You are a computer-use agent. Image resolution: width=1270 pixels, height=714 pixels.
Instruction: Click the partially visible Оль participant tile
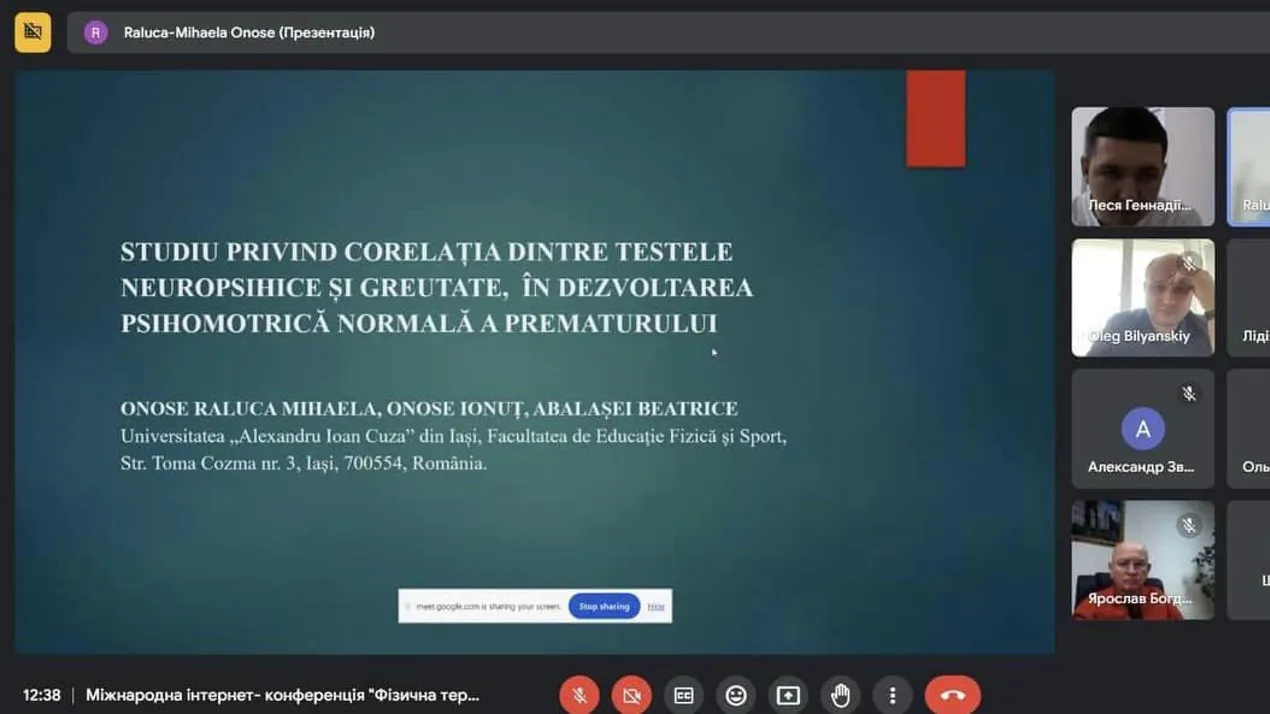pyautogui.click(x=1249, y=429)
